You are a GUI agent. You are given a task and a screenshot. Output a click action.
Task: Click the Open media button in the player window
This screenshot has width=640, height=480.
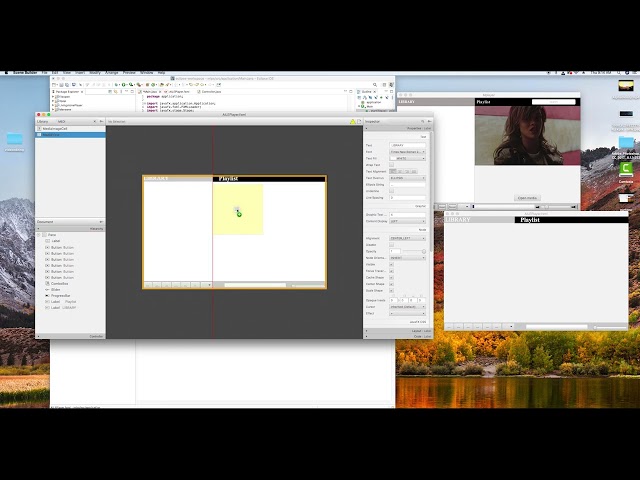[527, 198]
